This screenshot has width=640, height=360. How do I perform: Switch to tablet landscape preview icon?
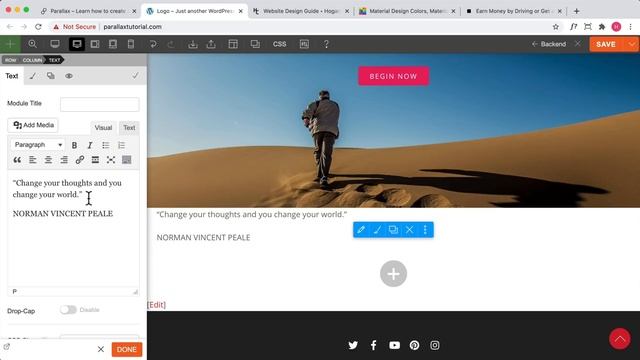coord(95,44)
